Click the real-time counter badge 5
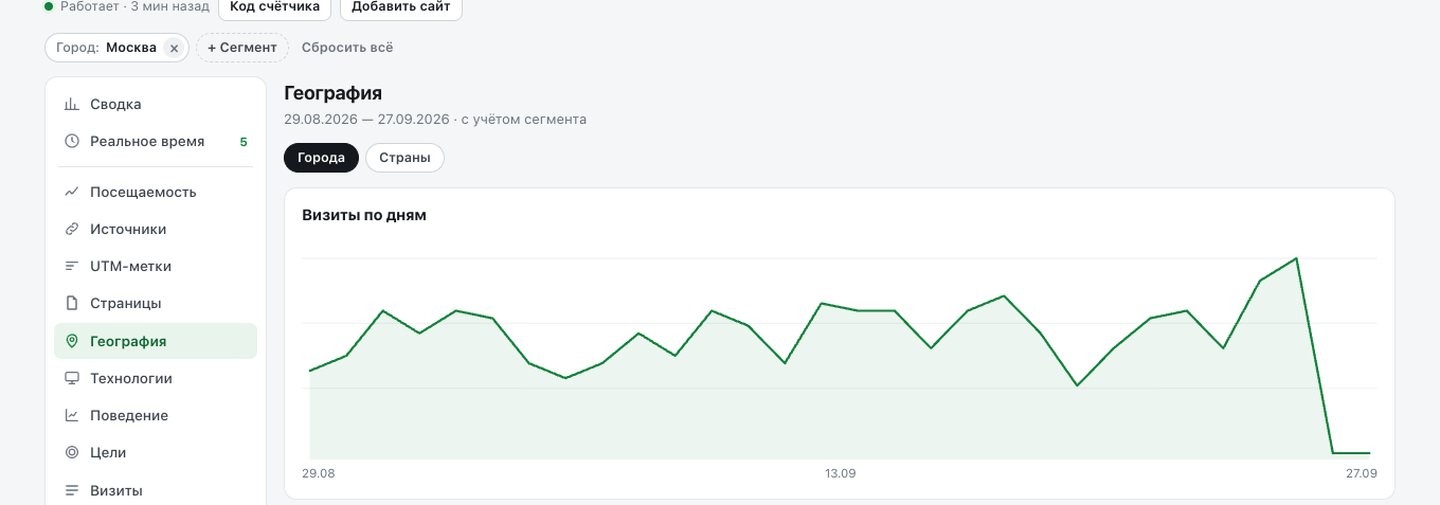The image size is (1440, 505). pyautogui.click(x=243, y=142)
